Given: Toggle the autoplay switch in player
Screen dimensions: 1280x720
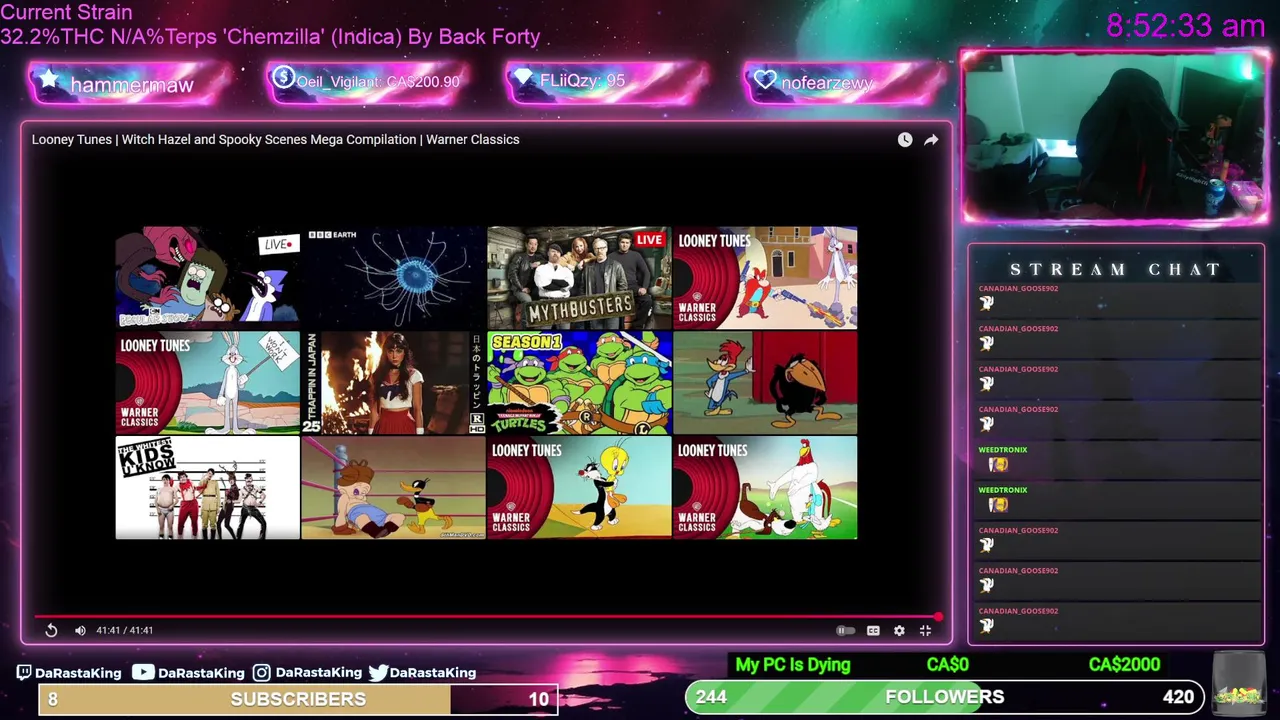Looking at the screenshot, I should point(845,630).
